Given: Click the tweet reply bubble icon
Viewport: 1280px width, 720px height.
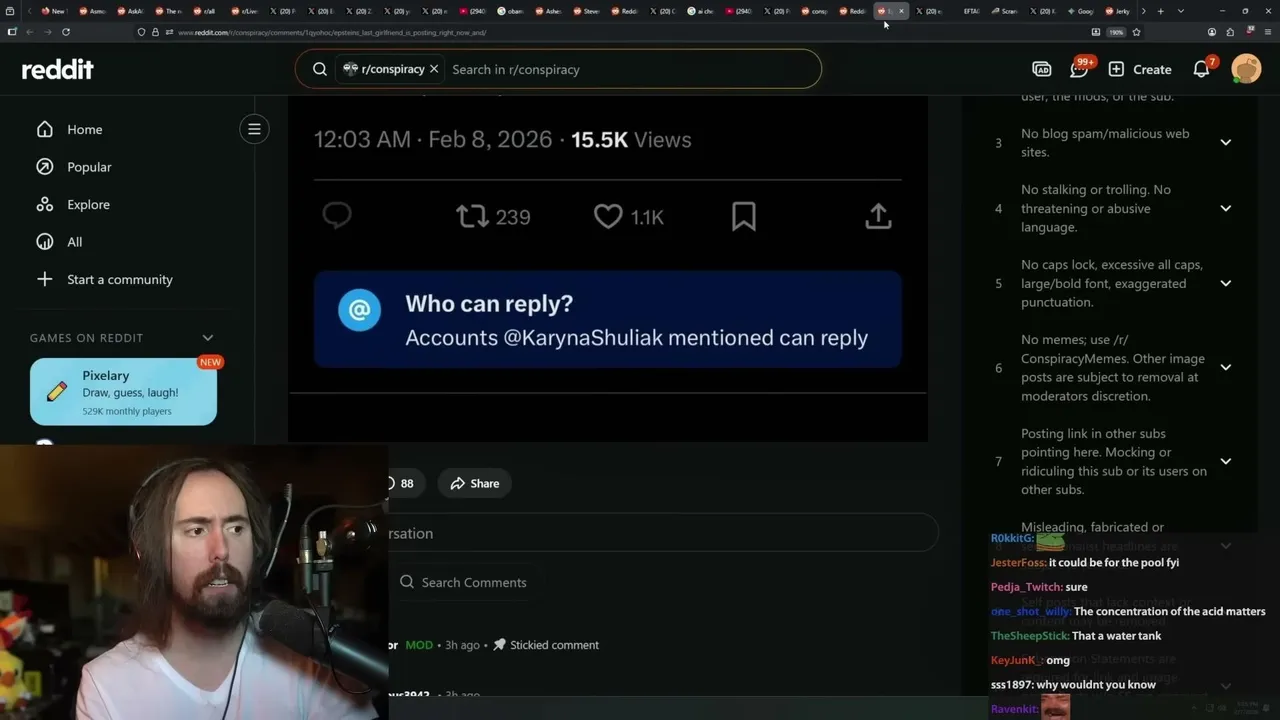Looking at the screenshot, I should [x=337, y=216].
